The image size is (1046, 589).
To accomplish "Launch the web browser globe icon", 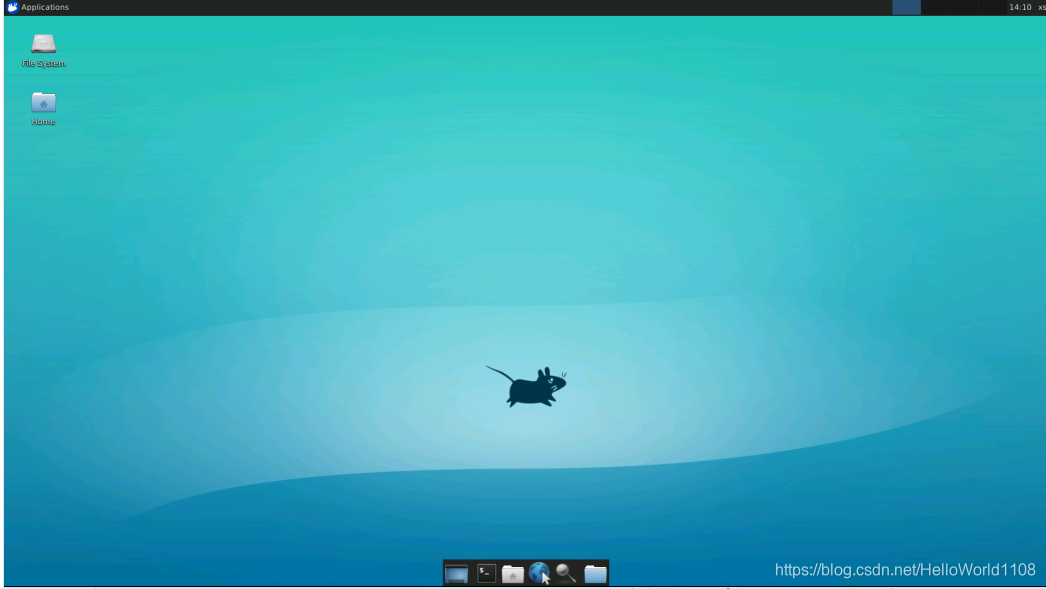I will coord(539,572).
